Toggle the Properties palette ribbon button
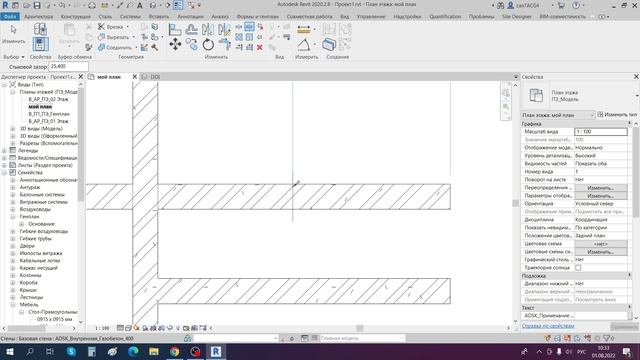The height and width of the screenshot is (360, 640). click(x=40, y=44)
